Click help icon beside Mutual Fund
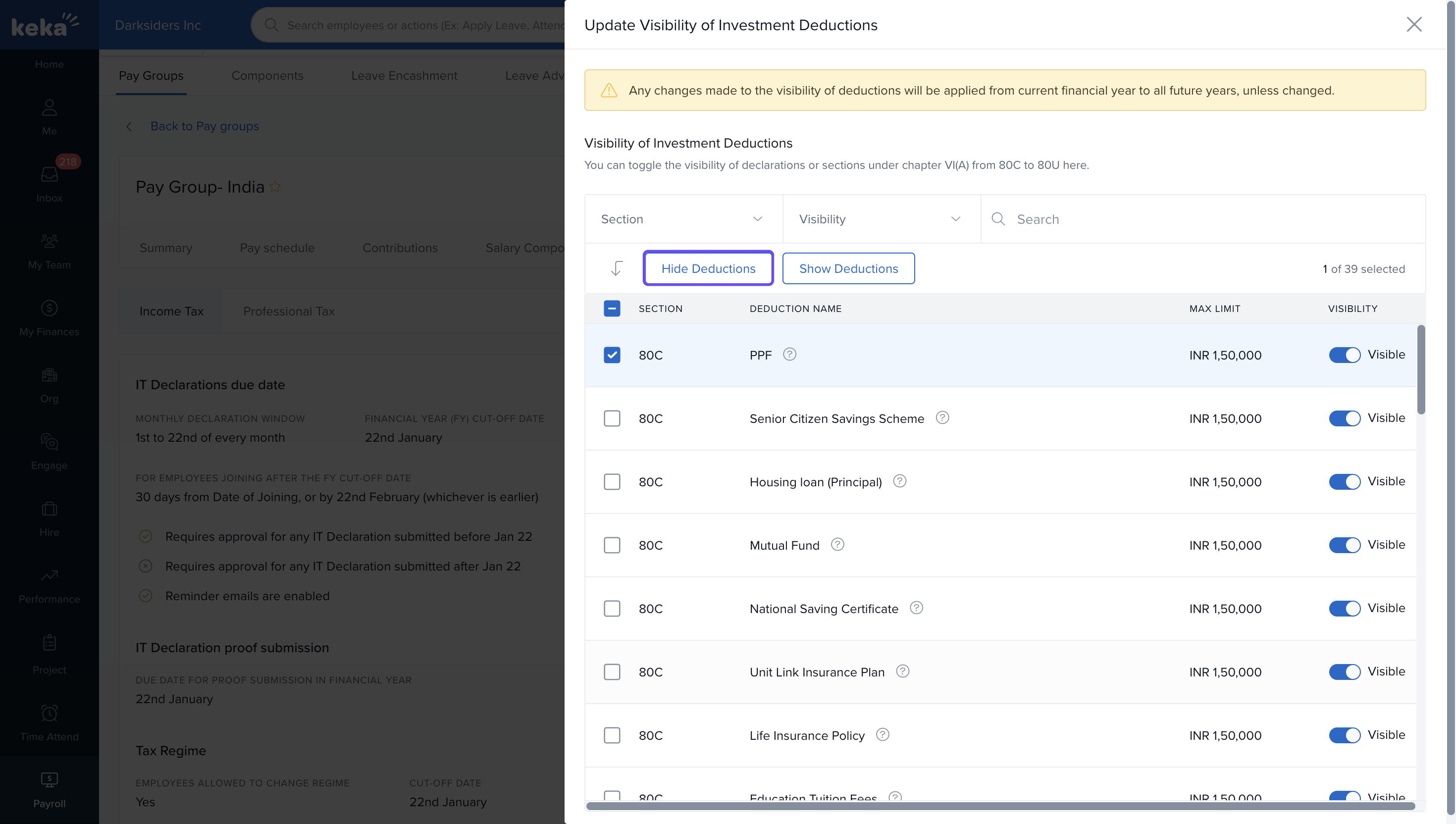 (837, 544)
